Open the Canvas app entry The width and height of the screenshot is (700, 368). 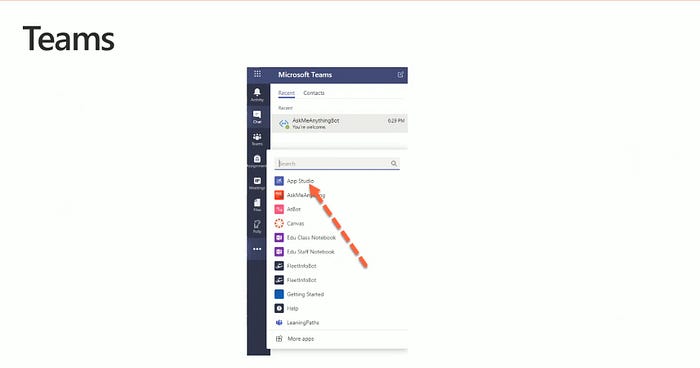coord(289,223)
